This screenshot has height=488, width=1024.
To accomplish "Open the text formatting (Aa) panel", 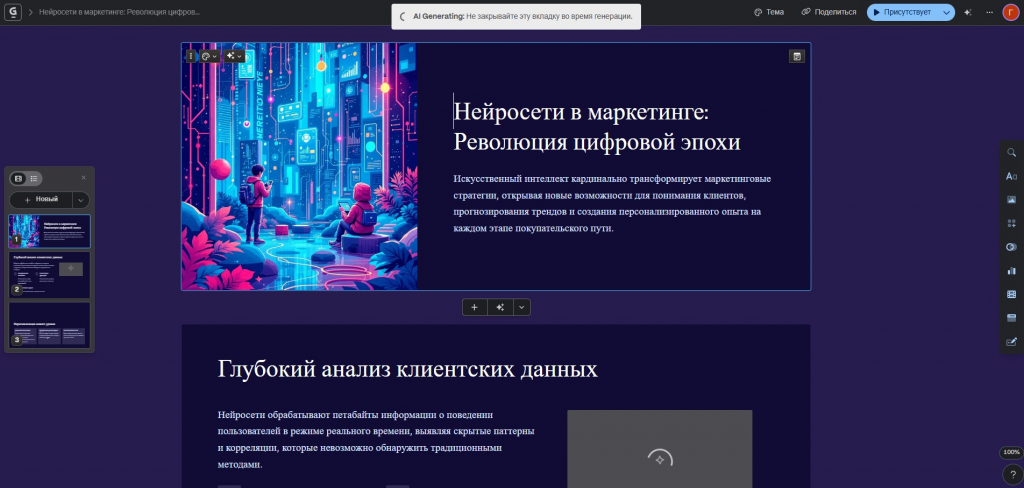I will tap(1011, 176).
